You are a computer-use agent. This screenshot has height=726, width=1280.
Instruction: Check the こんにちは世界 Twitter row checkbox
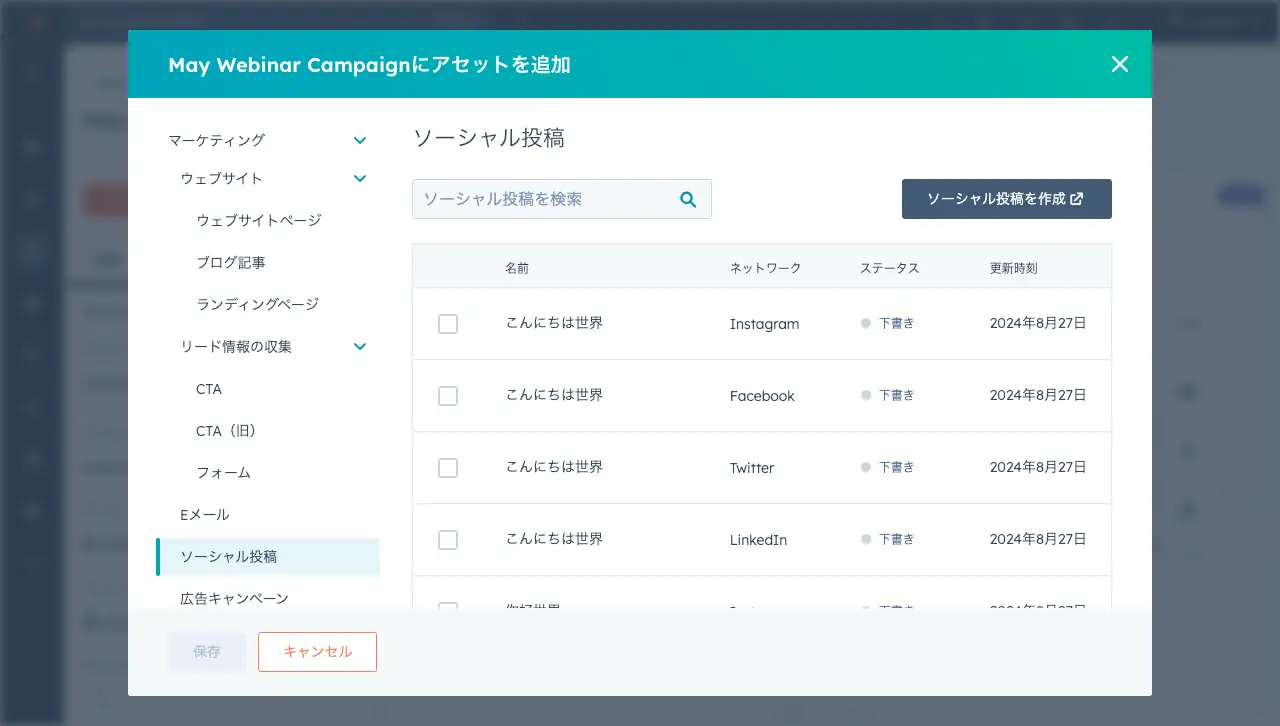click(x=448, y=468)
